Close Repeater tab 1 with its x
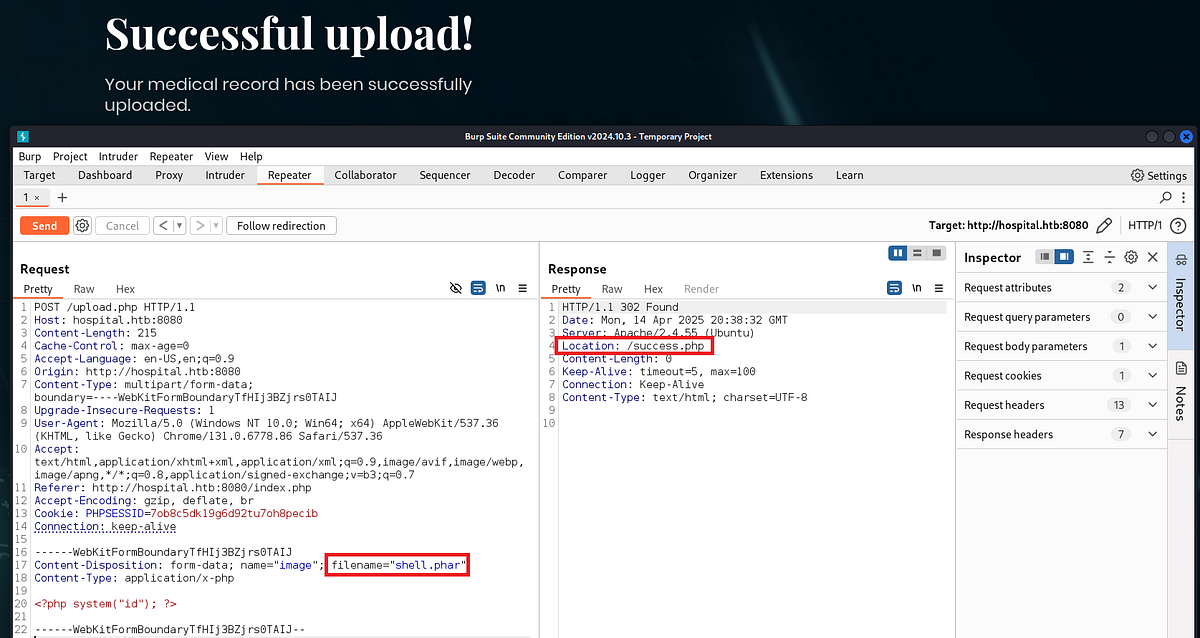Image resolution: width=1200 pixels, height=638 pixels. tap(37, 198)
